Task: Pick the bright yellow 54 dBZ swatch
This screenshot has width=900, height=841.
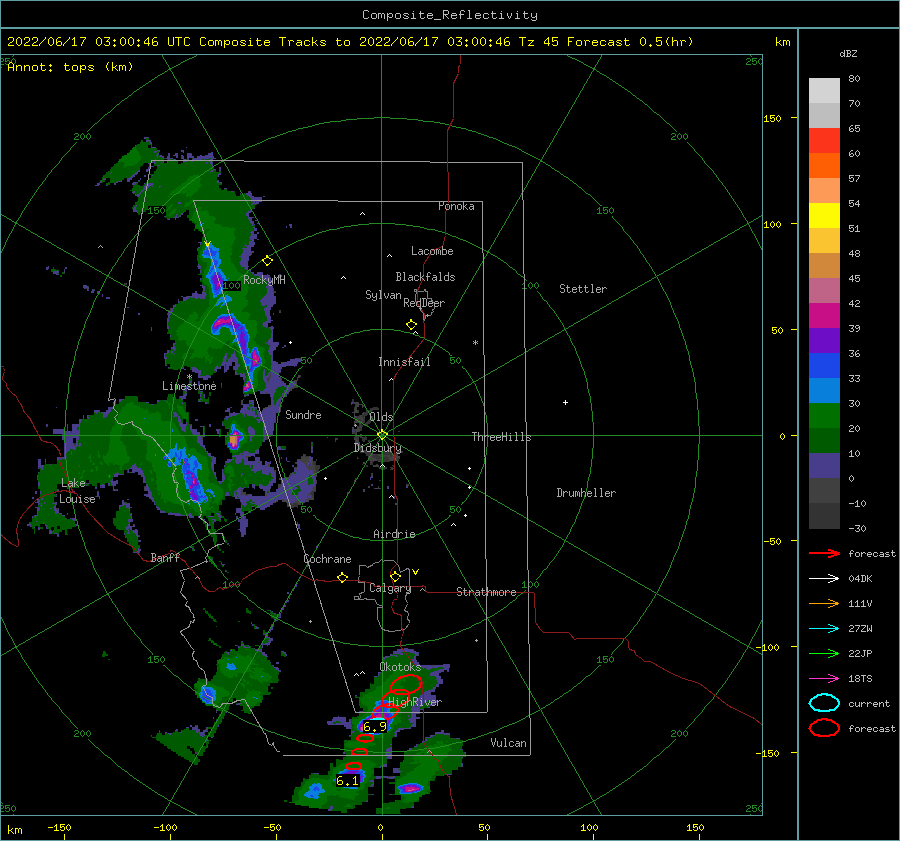Action: point(824,216)
